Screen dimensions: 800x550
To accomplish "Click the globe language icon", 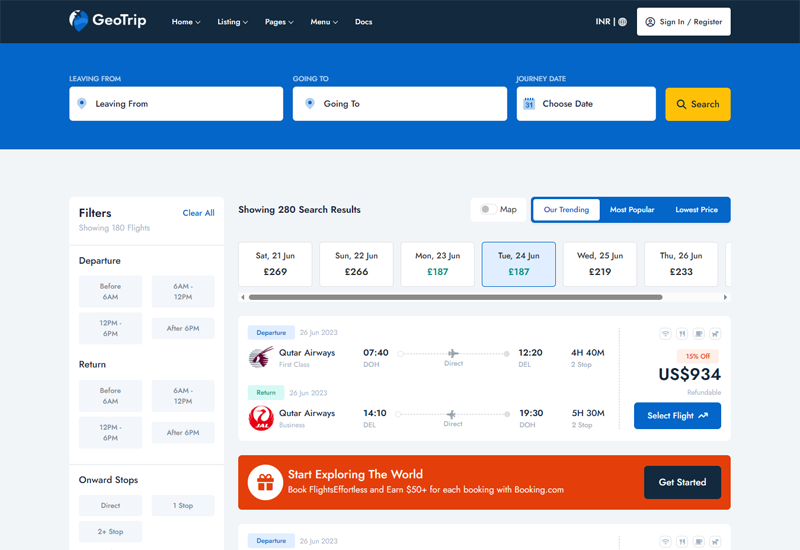I will [x=622, y=22].
